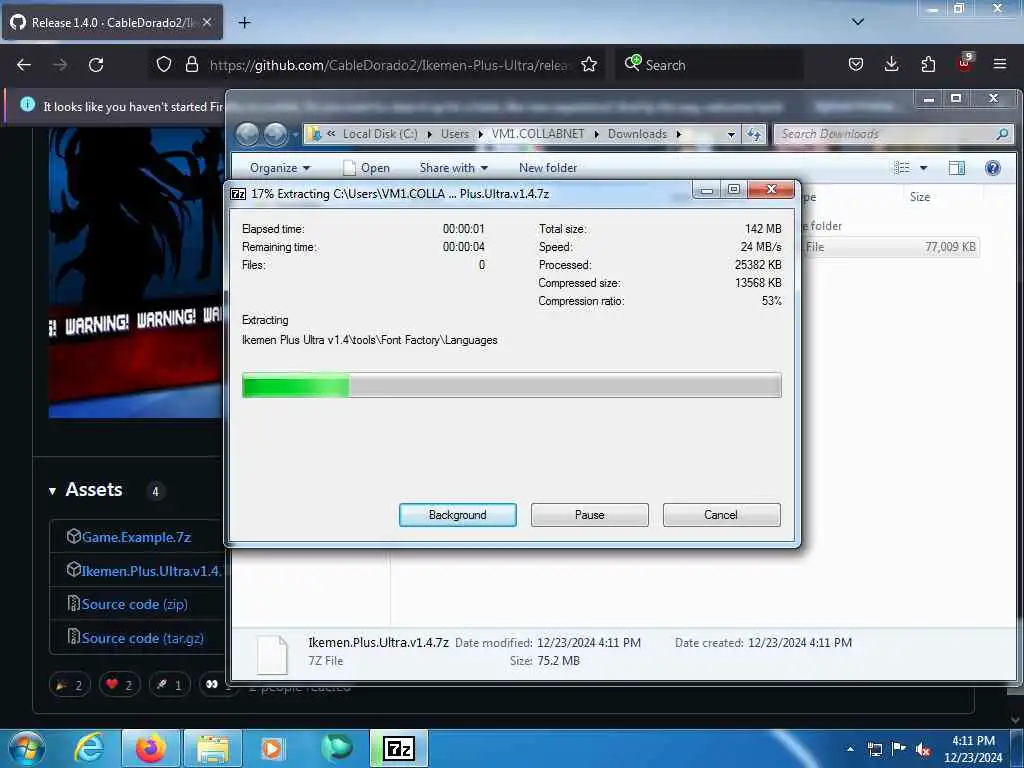Open Explorer address bar history dropdown
The width and height of the screenshot is (1024, 768).
click(731, 134)
